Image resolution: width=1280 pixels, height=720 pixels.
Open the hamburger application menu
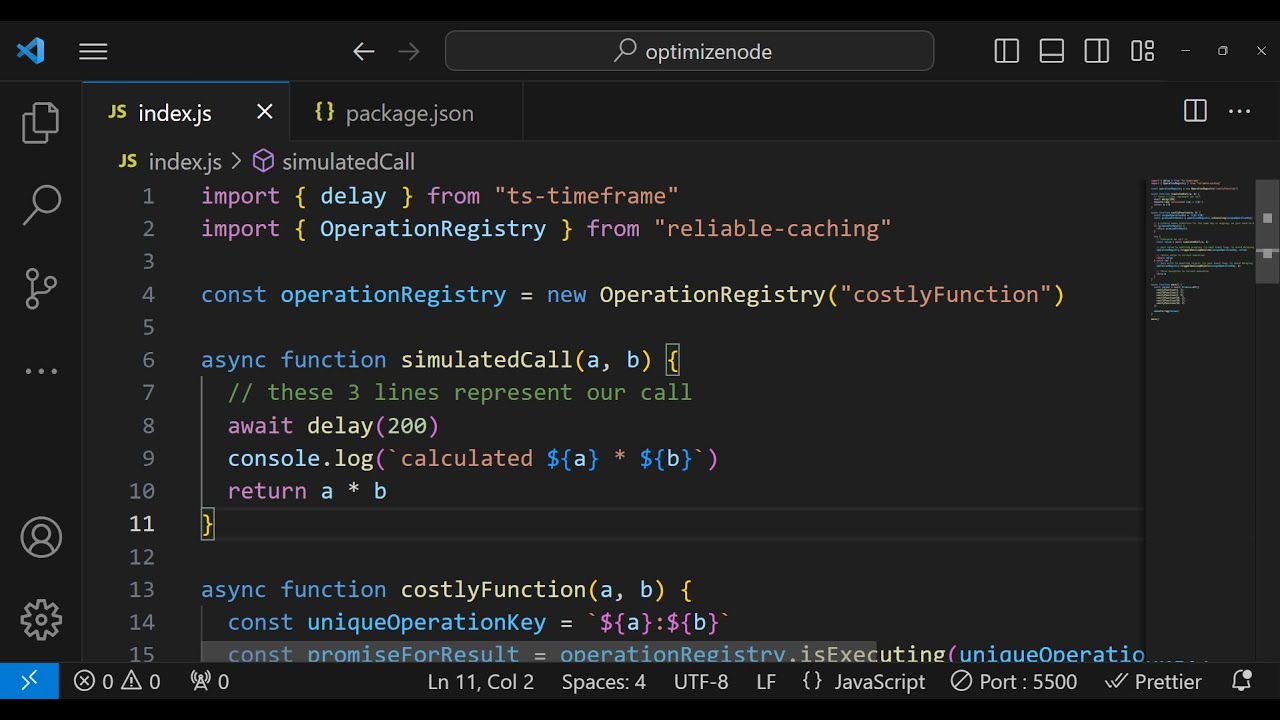tap(93, 51)
